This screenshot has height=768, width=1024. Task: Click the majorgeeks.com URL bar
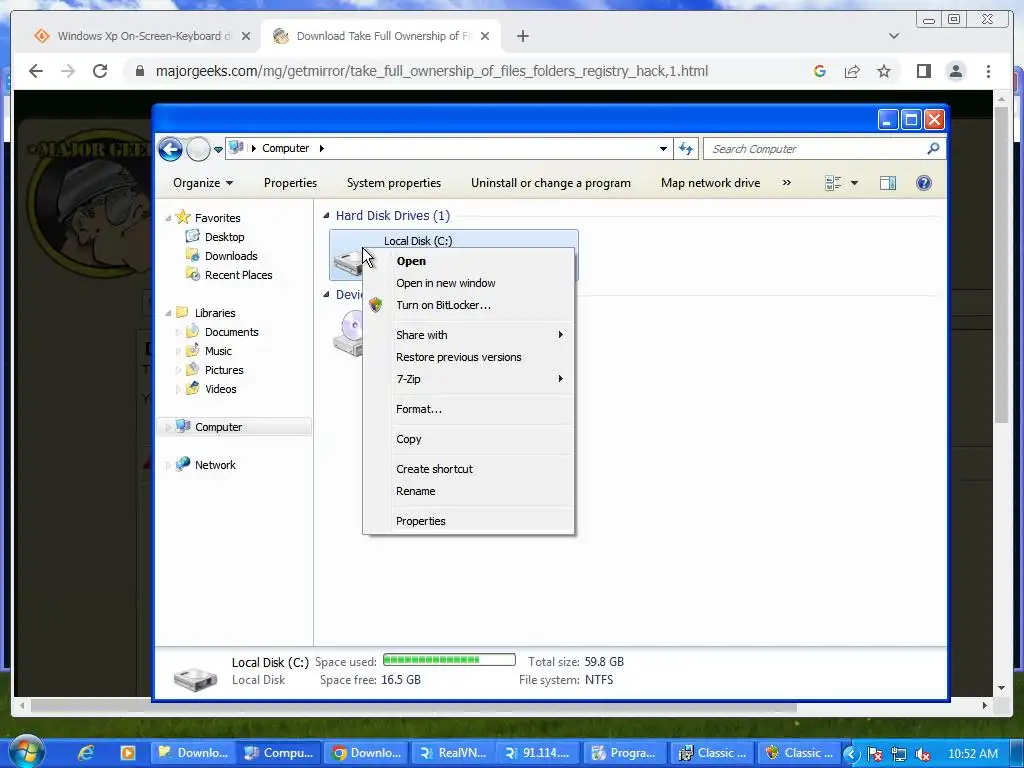point(431,71)
